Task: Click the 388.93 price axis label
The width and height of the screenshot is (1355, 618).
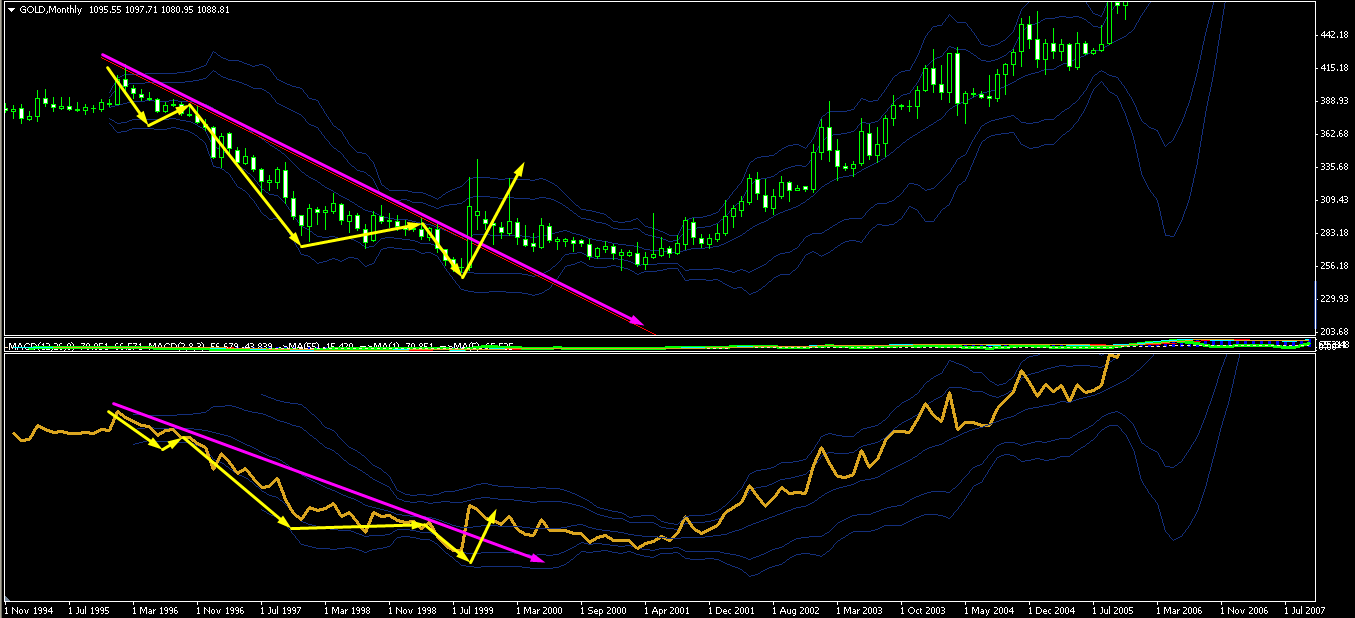Action: tap(1335, 101)
